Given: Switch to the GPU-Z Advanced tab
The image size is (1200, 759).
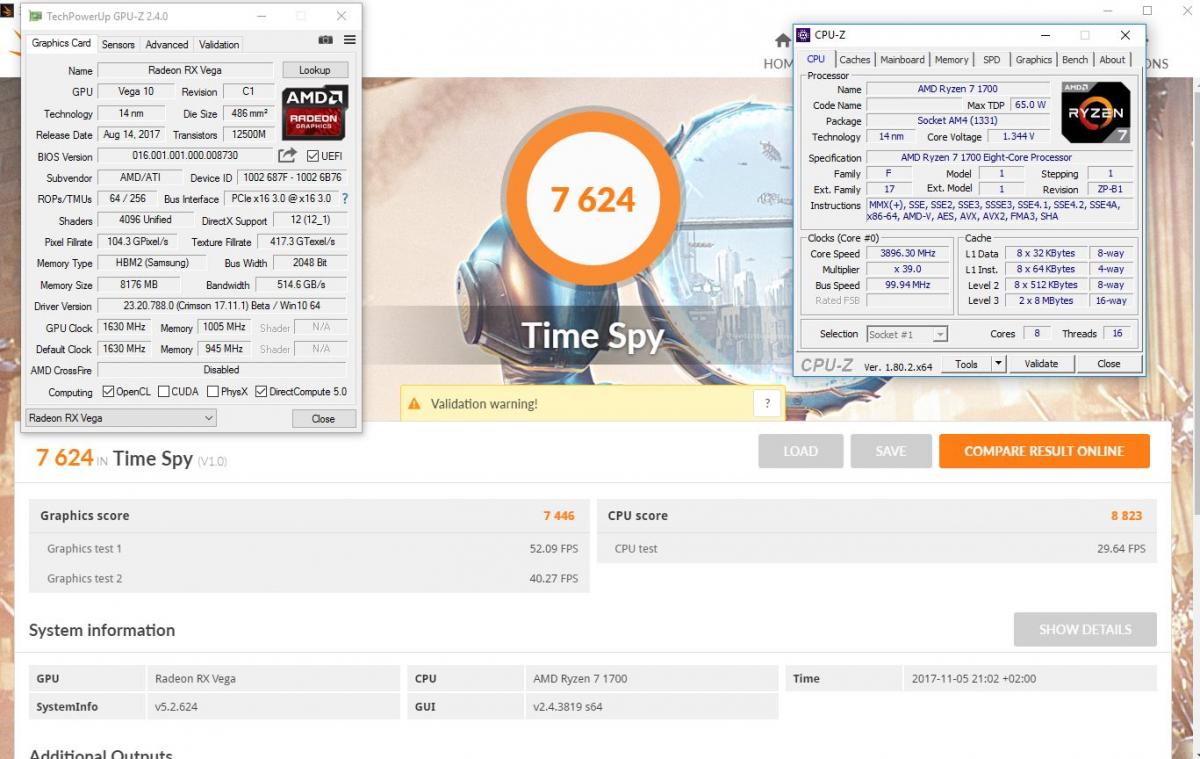Looking at the screenshot, I should pos(166,44).
